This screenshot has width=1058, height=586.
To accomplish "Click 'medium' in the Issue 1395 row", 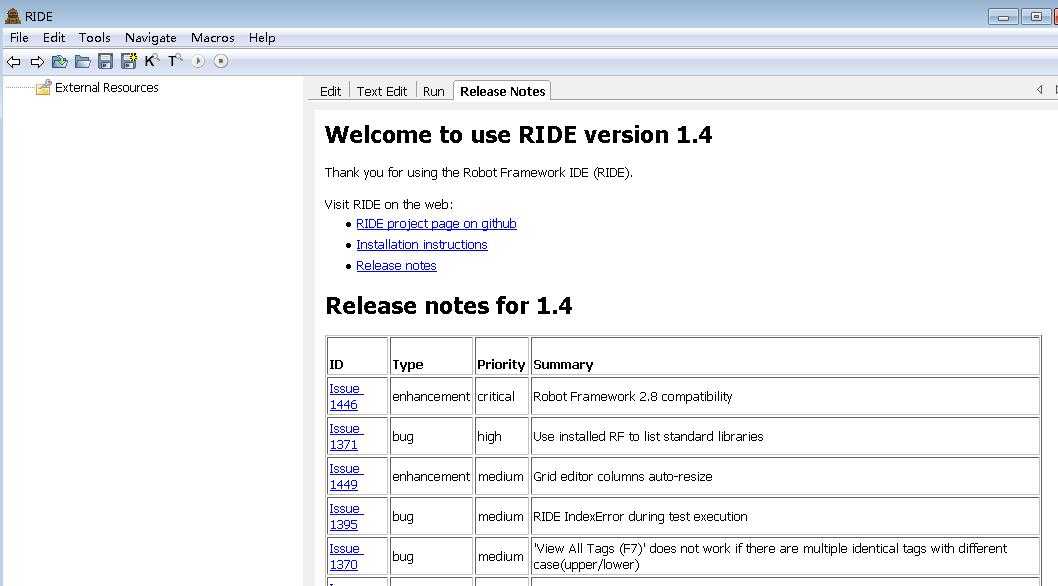I will pyautogui.click(x=501, y=516).
